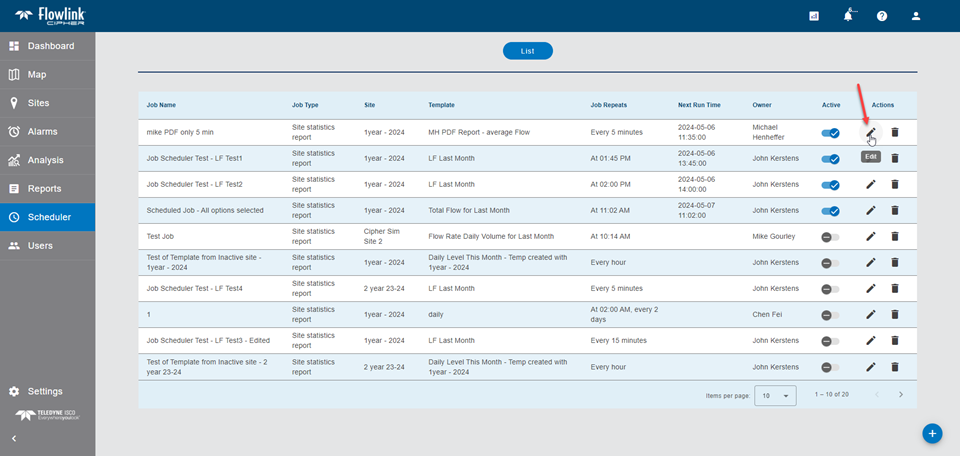
Task: Open the user account profile icon
Action: point(915,16)
